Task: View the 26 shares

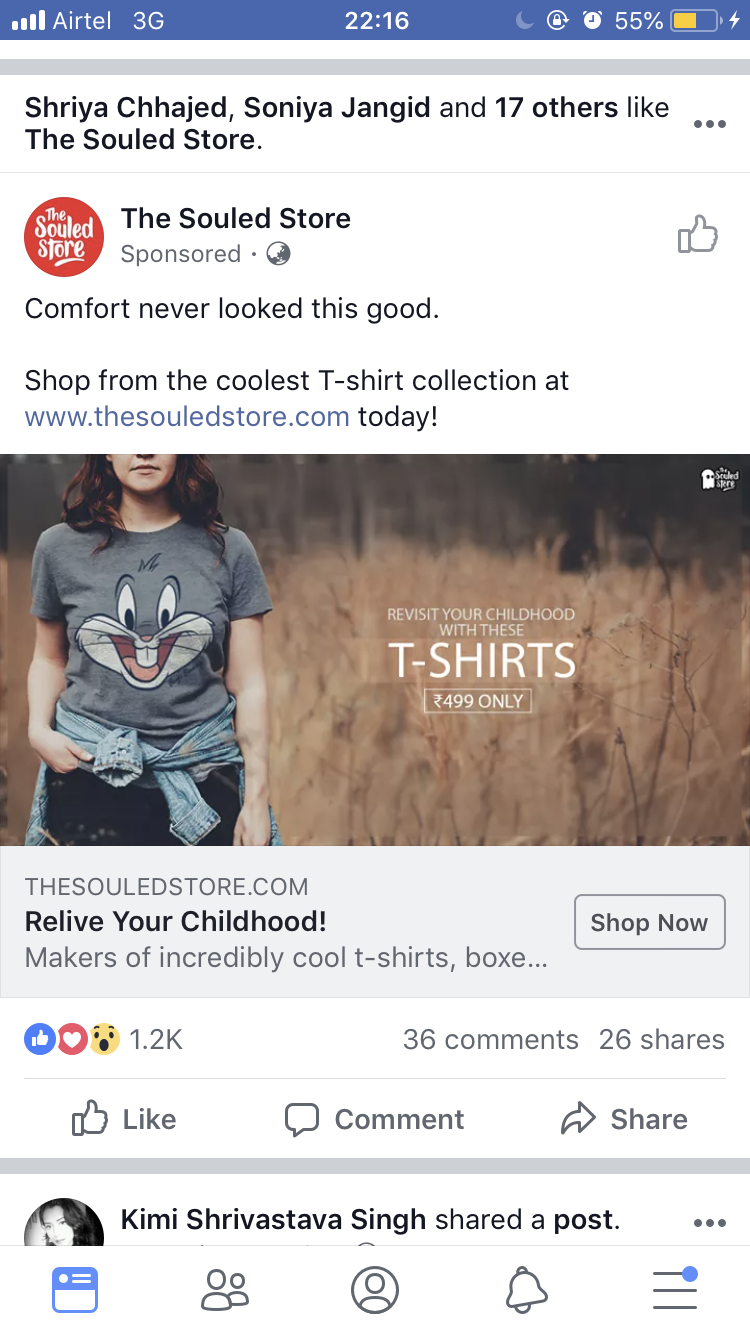Action: (661, 1040)
